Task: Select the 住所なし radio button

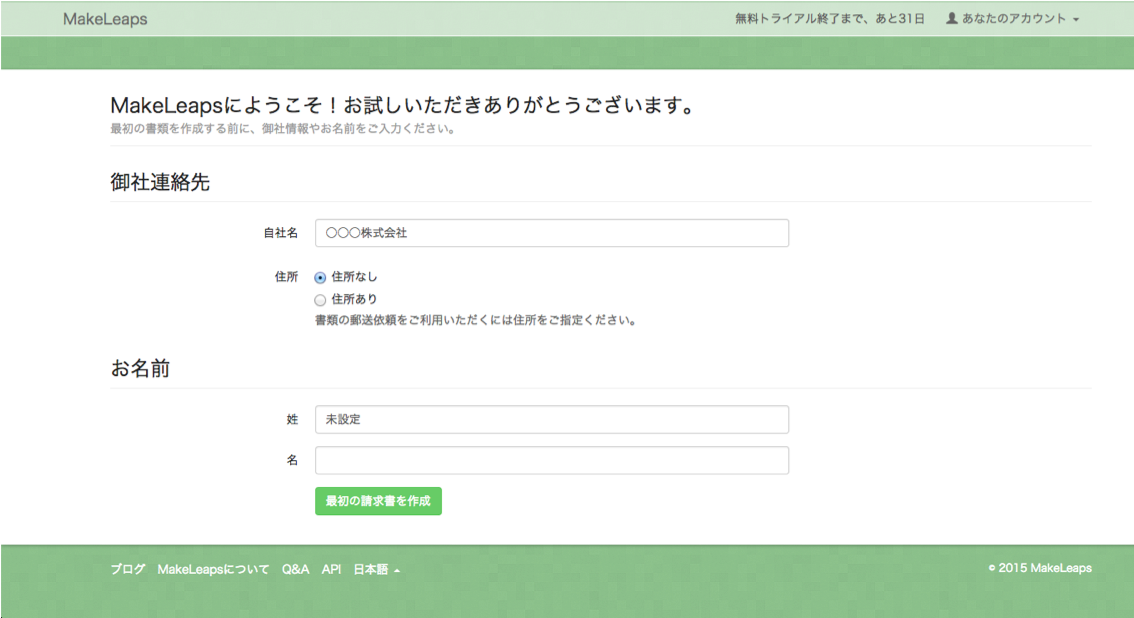Action: (x=320, y=278)
